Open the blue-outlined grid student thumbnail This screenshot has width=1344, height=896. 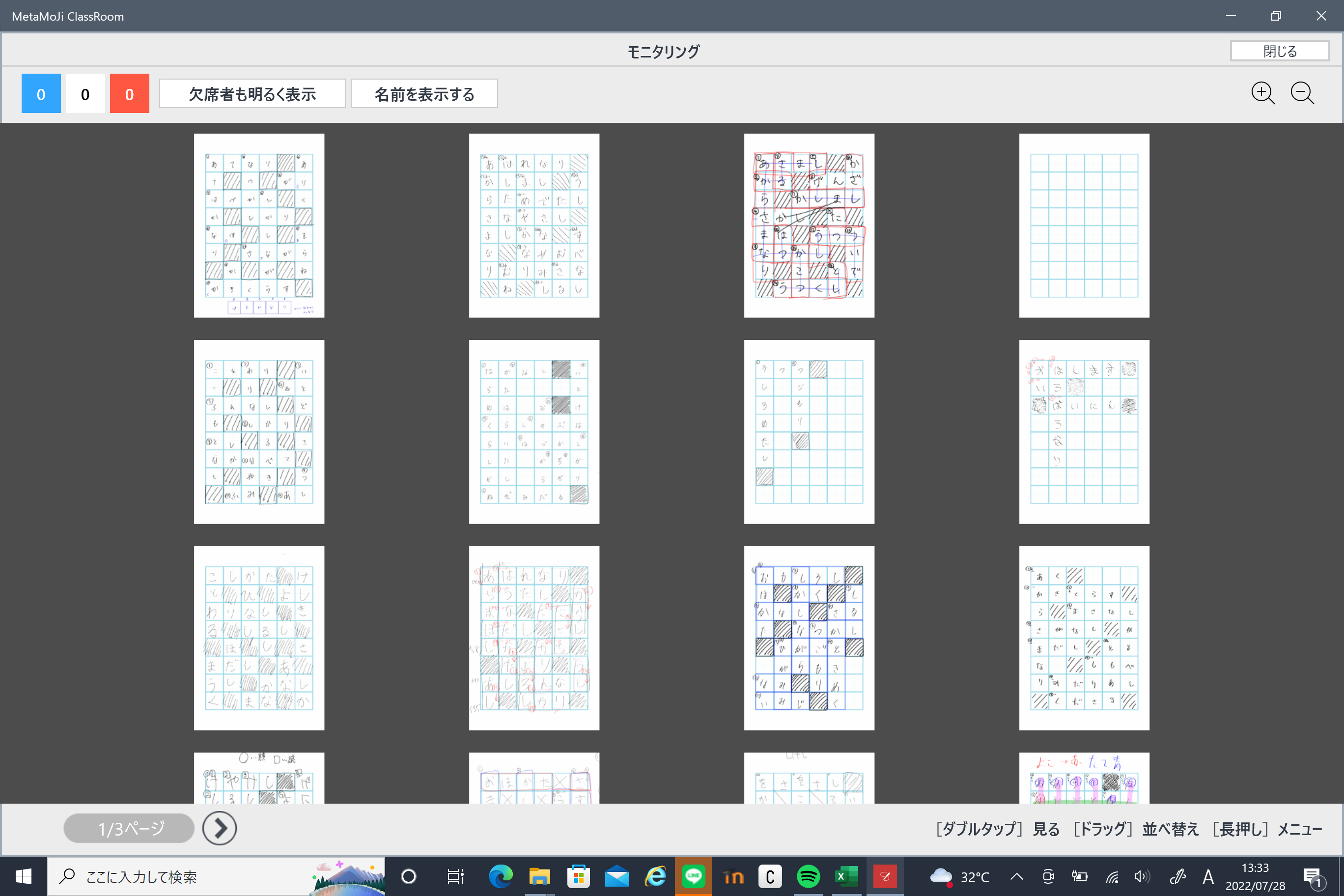tap(809, 638)
